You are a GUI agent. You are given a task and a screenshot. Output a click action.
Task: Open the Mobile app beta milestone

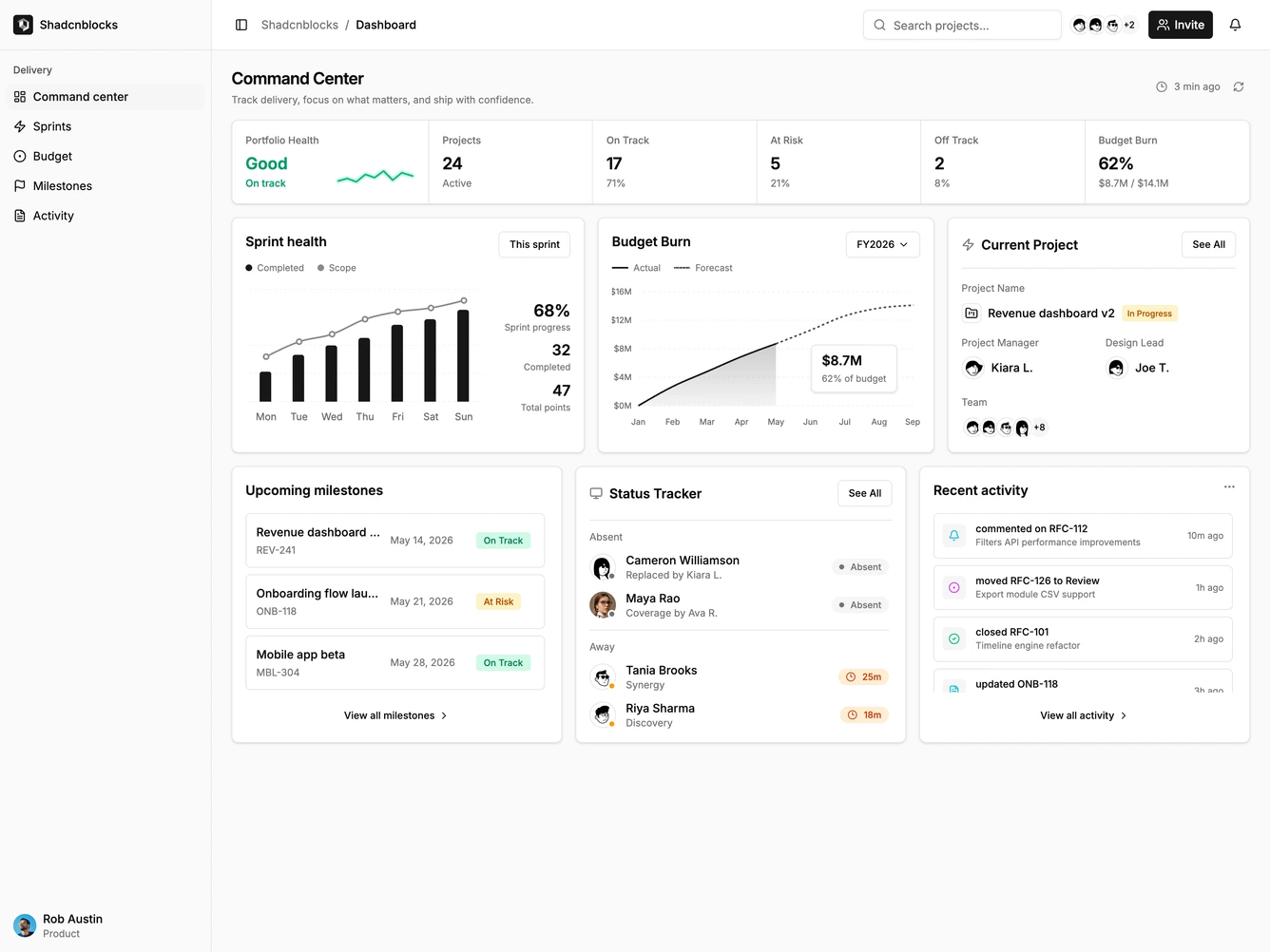coord(394,663)
